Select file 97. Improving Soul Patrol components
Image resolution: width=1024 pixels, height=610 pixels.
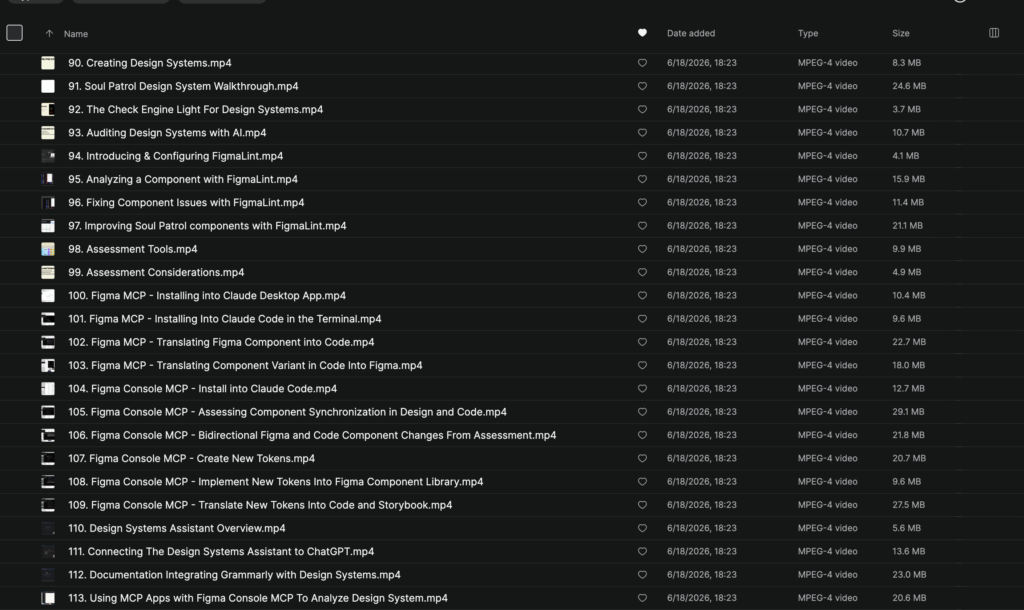click(207, 226)
